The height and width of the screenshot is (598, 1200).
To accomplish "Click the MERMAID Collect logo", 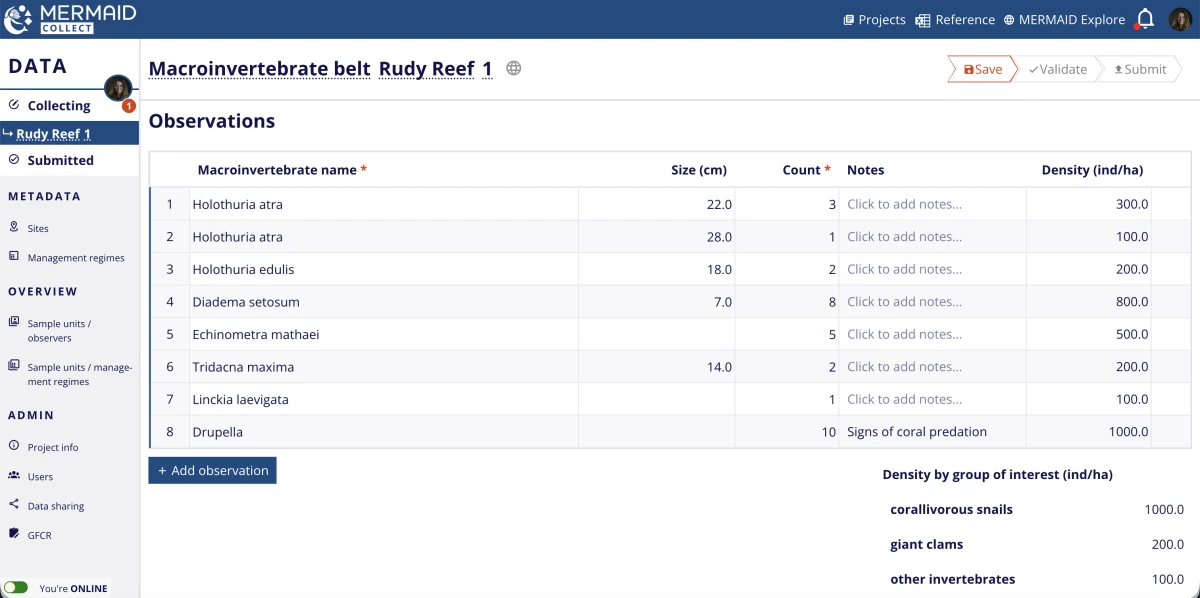I will click(70, 18).
